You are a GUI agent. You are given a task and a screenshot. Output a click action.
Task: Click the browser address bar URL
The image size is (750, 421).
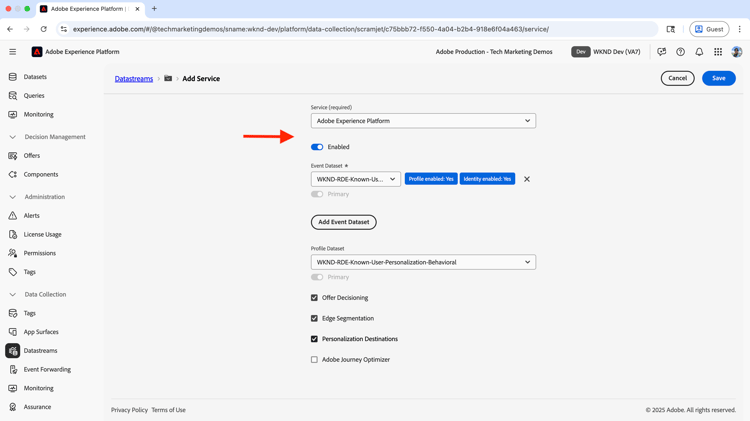[311, 29]
